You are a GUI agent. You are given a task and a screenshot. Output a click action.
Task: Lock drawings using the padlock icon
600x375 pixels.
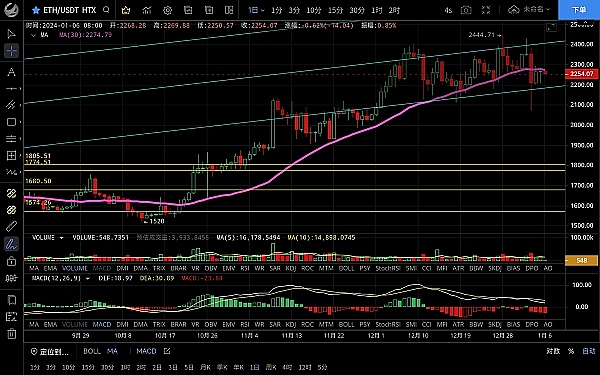point(11,261)
